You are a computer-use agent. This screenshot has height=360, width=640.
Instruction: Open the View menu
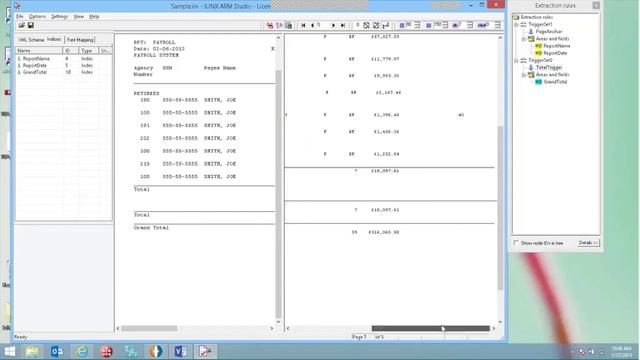point(78,17)
